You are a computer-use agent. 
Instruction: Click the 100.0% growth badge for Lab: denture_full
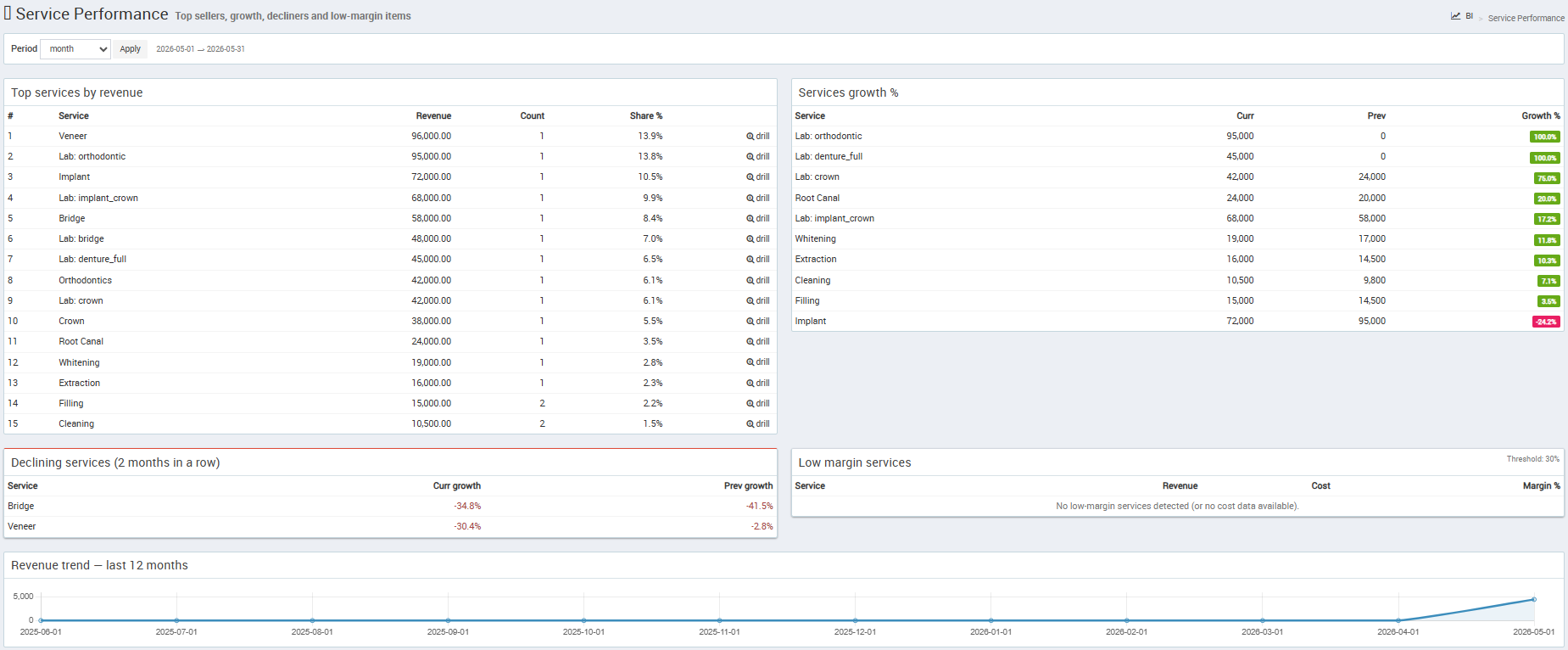tap(1545, 158)
